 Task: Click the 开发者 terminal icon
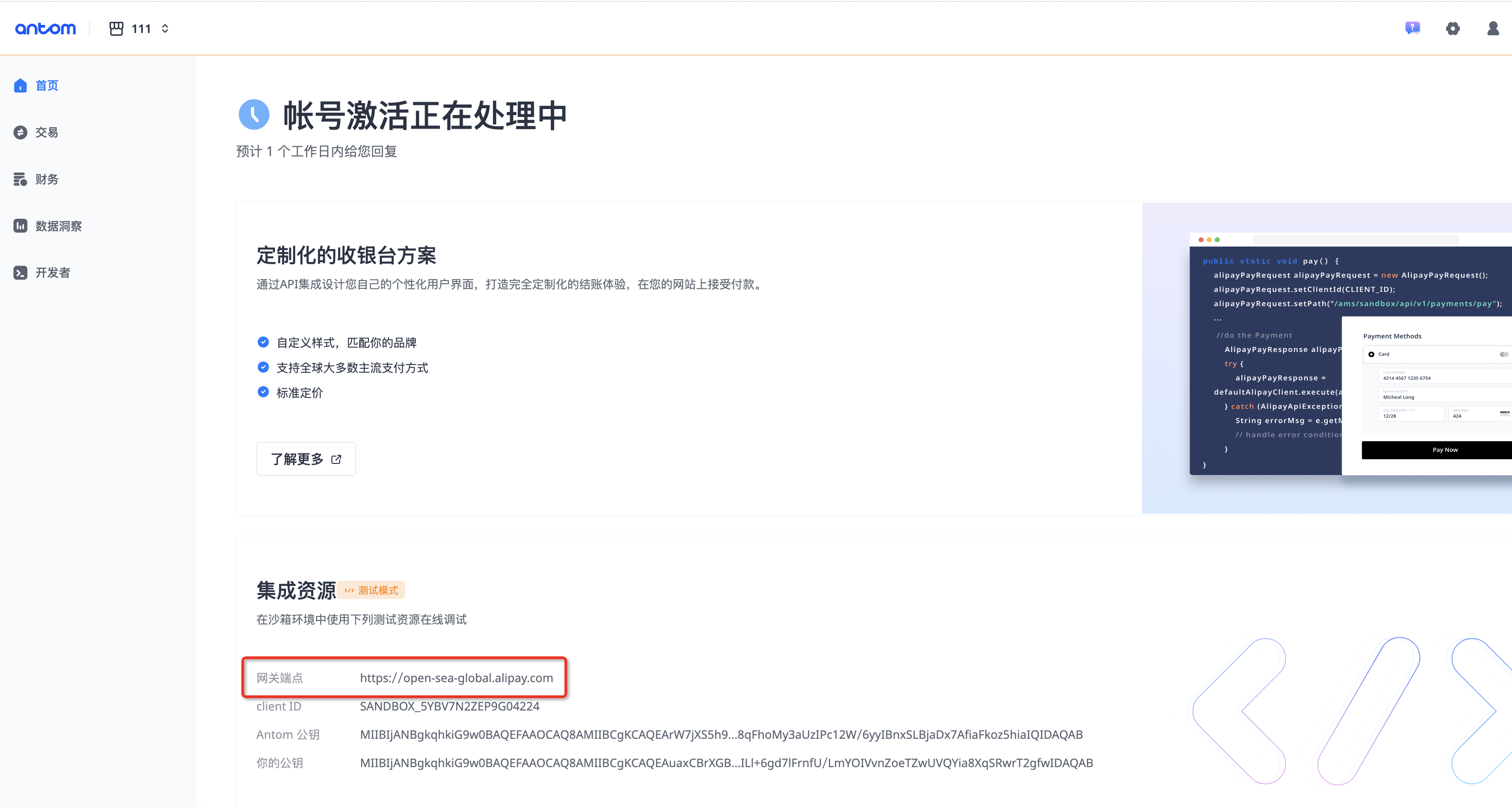(20, 273)
